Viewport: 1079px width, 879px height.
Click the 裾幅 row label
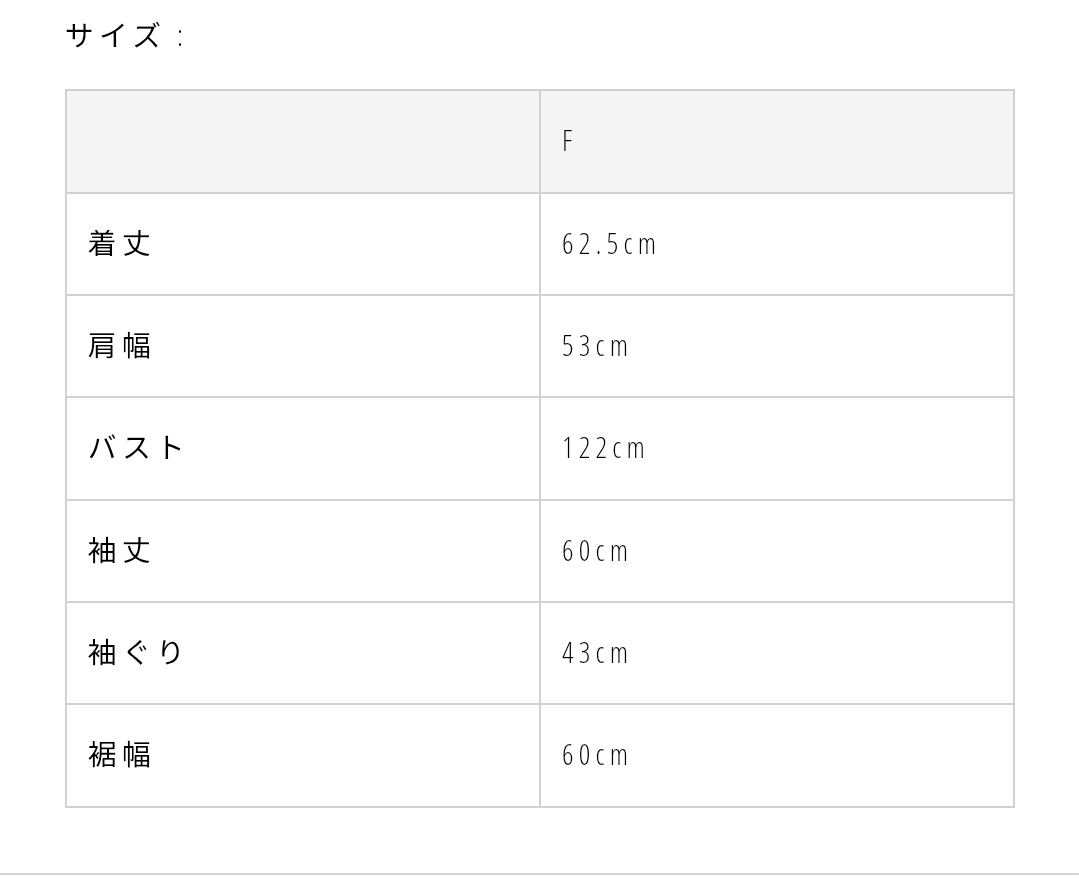coord(119,754)
